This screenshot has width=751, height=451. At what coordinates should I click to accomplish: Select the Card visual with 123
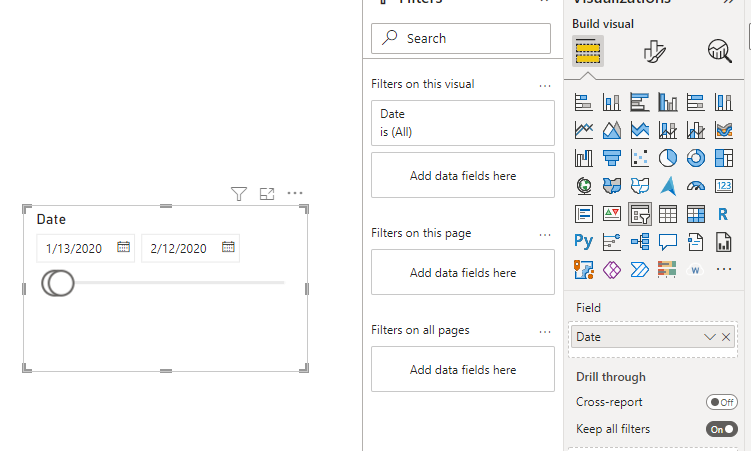point(724,186)
